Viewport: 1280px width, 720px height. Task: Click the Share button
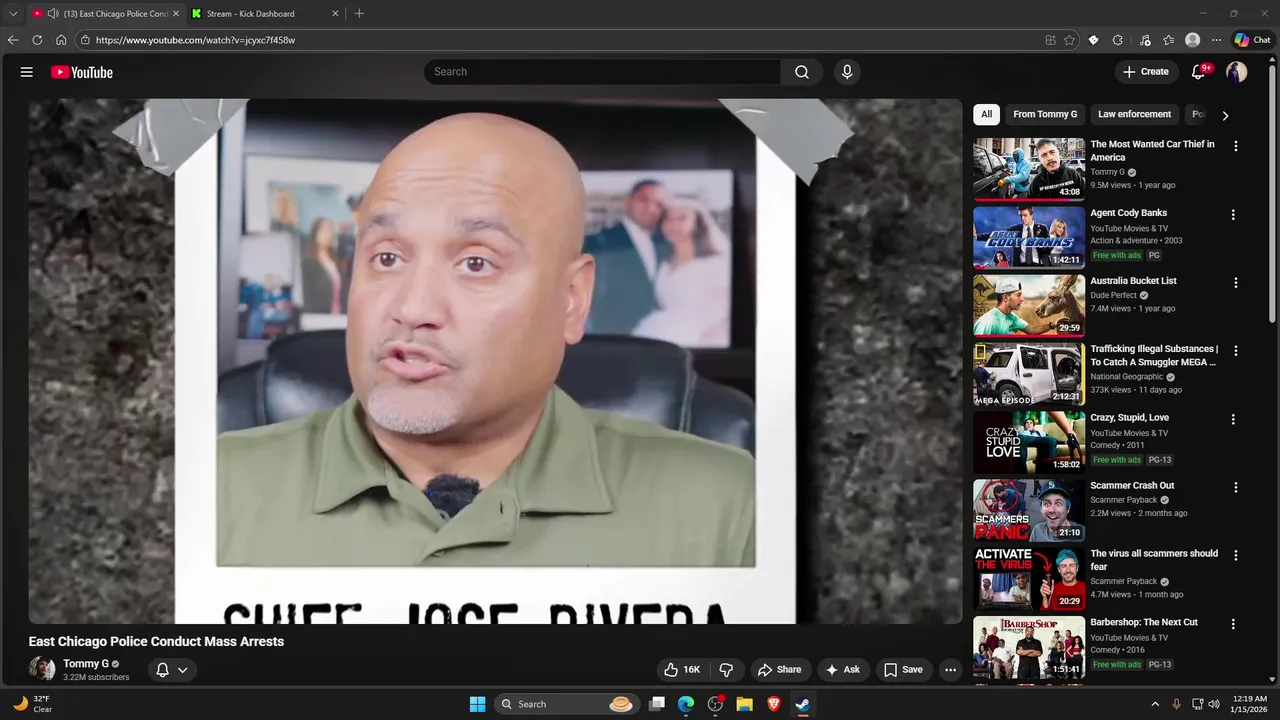pos(779,670)
